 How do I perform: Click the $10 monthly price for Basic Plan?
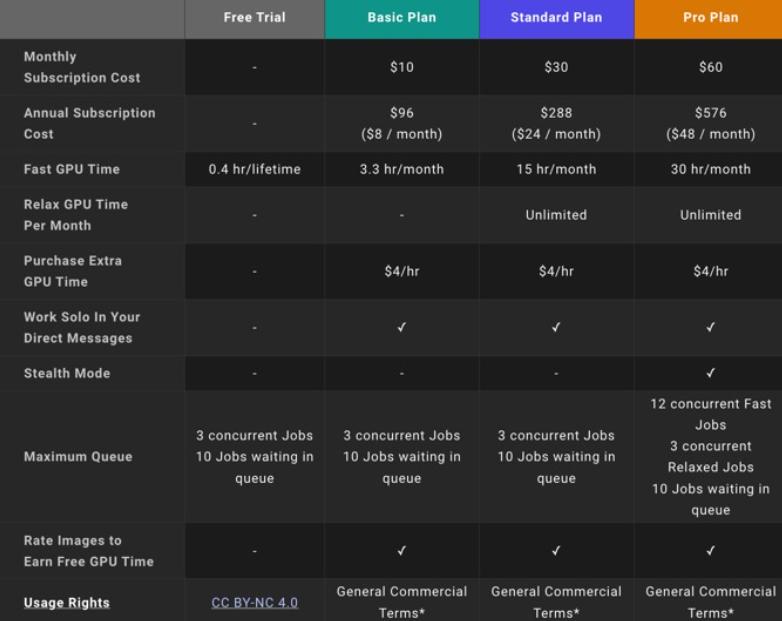click(402, 67)
